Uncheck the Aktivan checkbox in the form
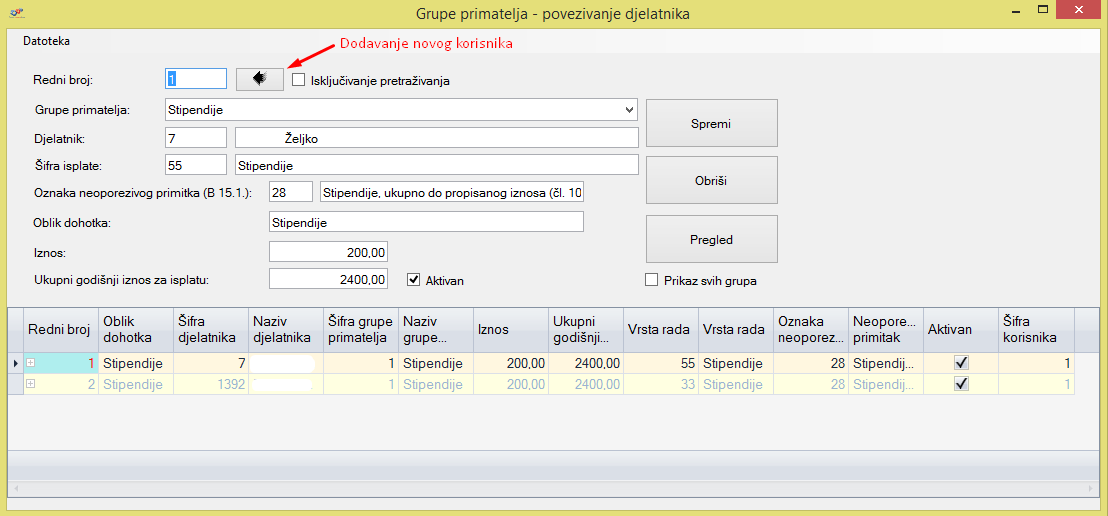Viewport: 1108px width, 516px height. [414, 281]
